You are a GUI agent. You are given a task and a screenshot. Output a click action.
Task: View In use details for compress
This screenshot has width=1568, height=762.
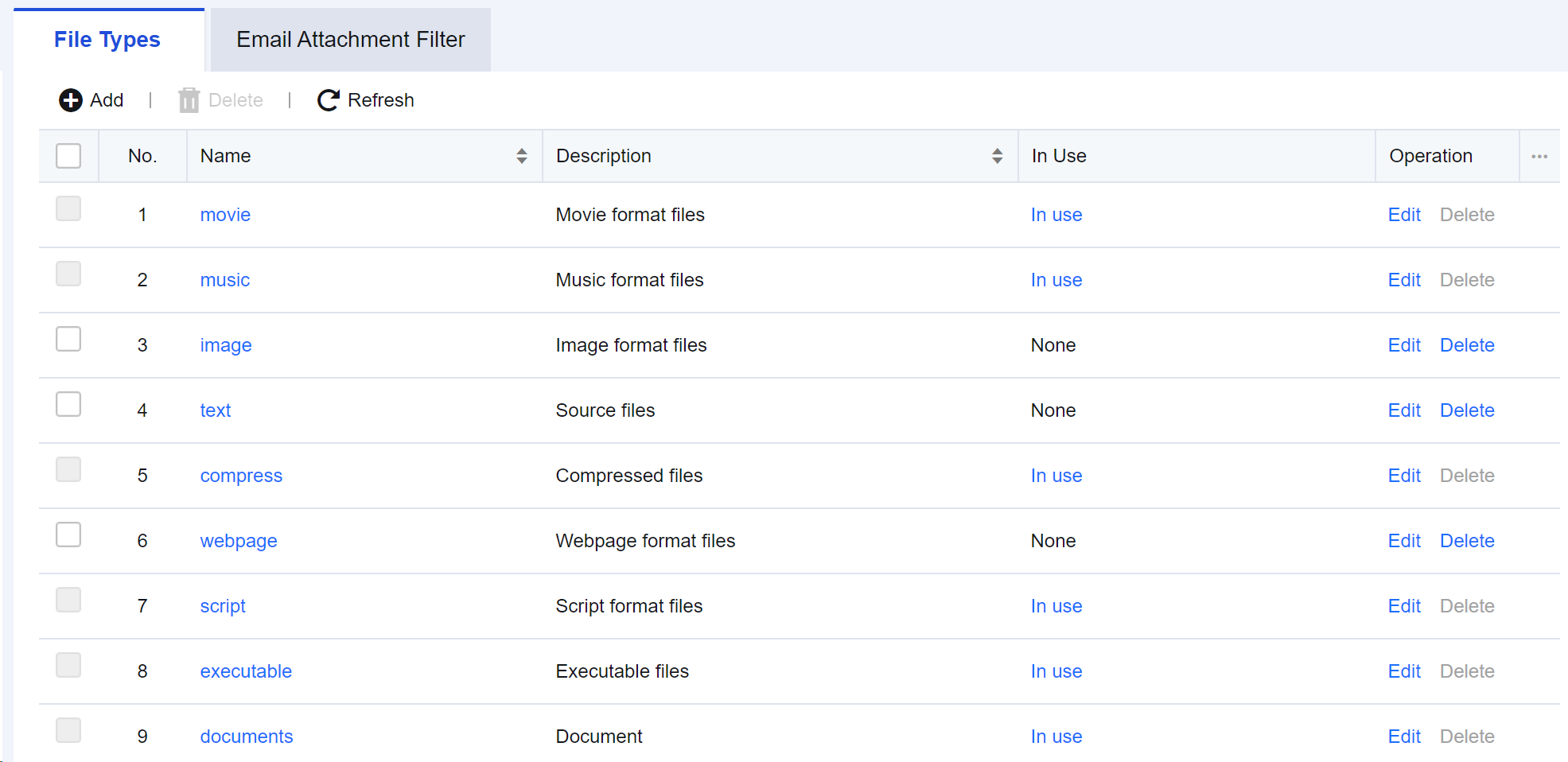(x=1056, y=476)
